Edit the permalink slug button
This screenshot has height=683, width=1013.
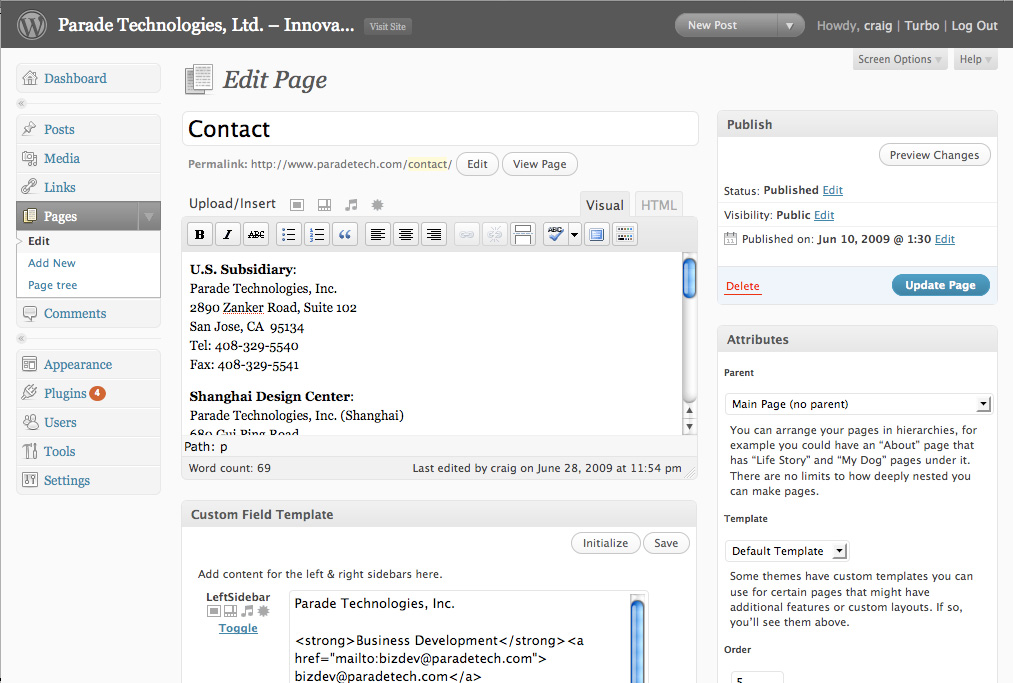477,164
